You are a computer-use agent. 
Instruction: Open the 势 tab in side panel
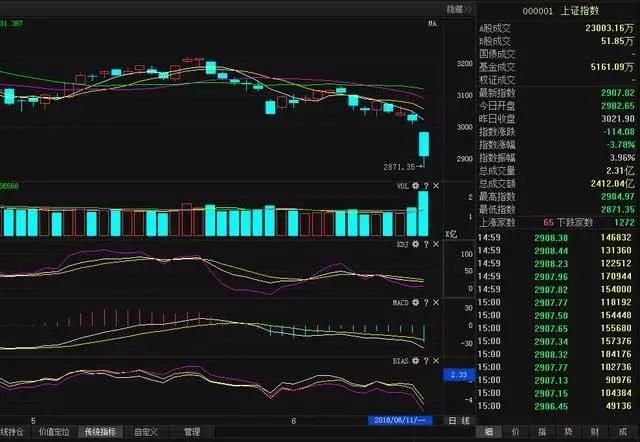coord(569,432)
